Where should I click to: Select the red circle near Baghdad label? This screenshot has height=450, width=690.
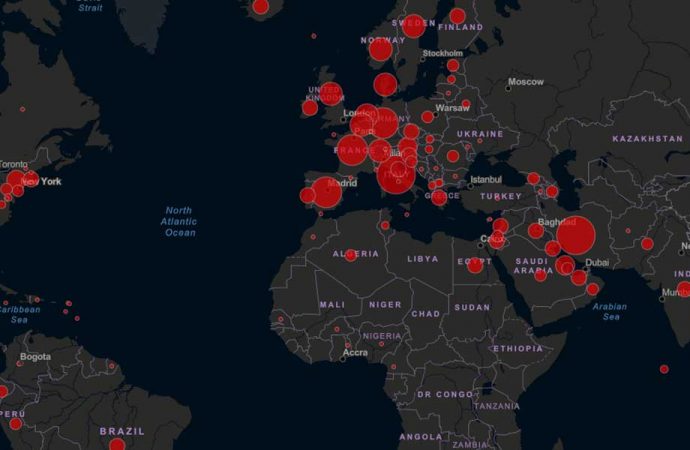click(x=536, y=230)
